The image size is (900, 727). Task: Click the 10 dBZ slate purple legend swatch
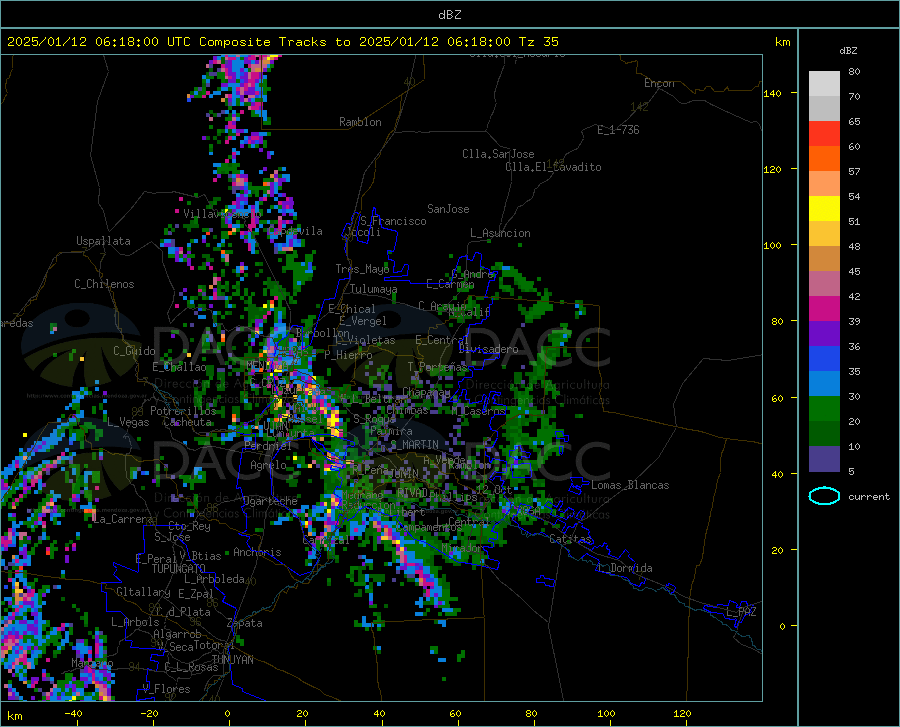click(x=824, y=459)
